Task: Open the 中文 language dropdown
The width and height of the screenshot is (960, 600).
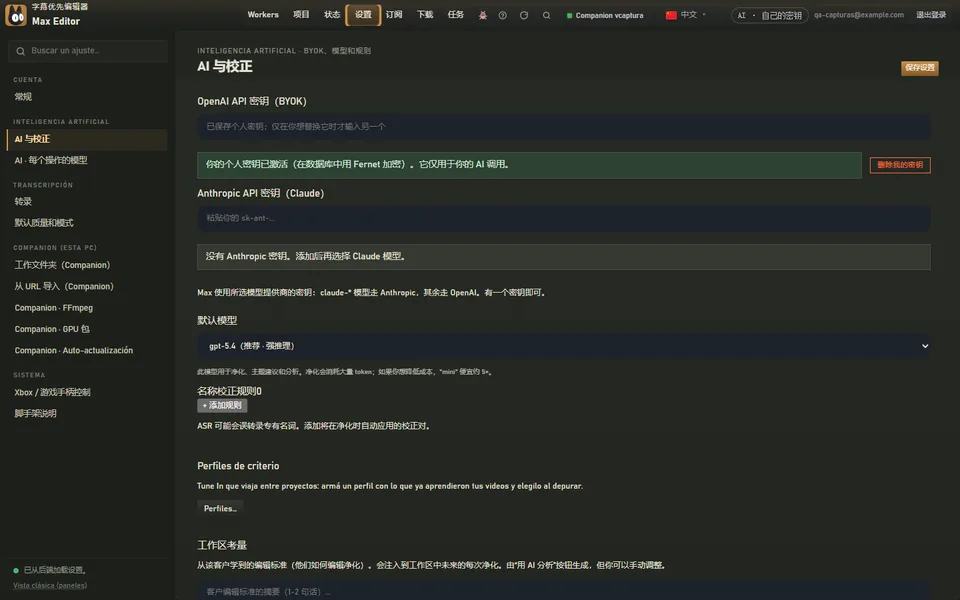Action: (x=686, y=15)
